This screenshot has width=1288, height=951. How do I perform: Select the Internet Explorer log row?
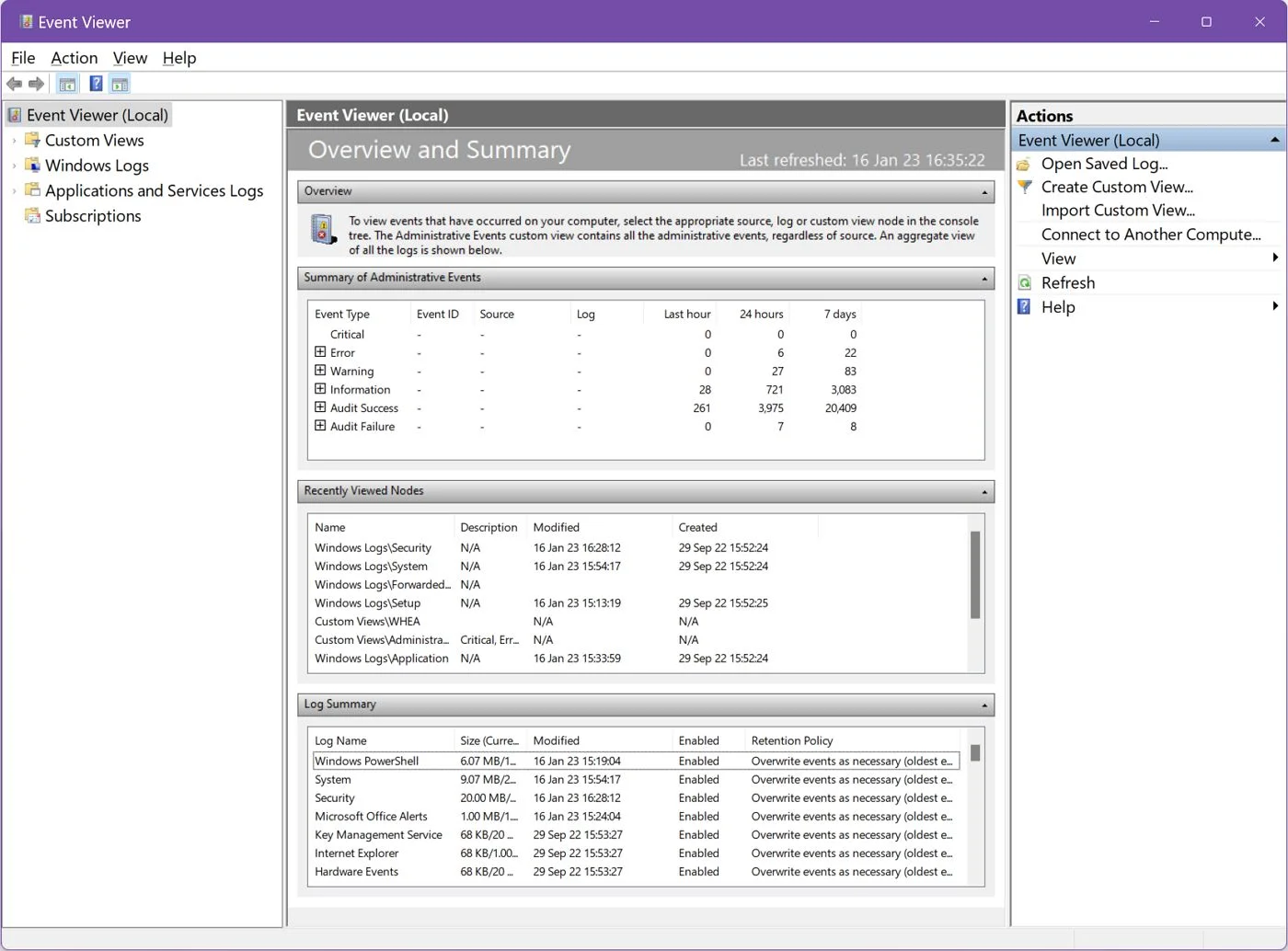636,853
